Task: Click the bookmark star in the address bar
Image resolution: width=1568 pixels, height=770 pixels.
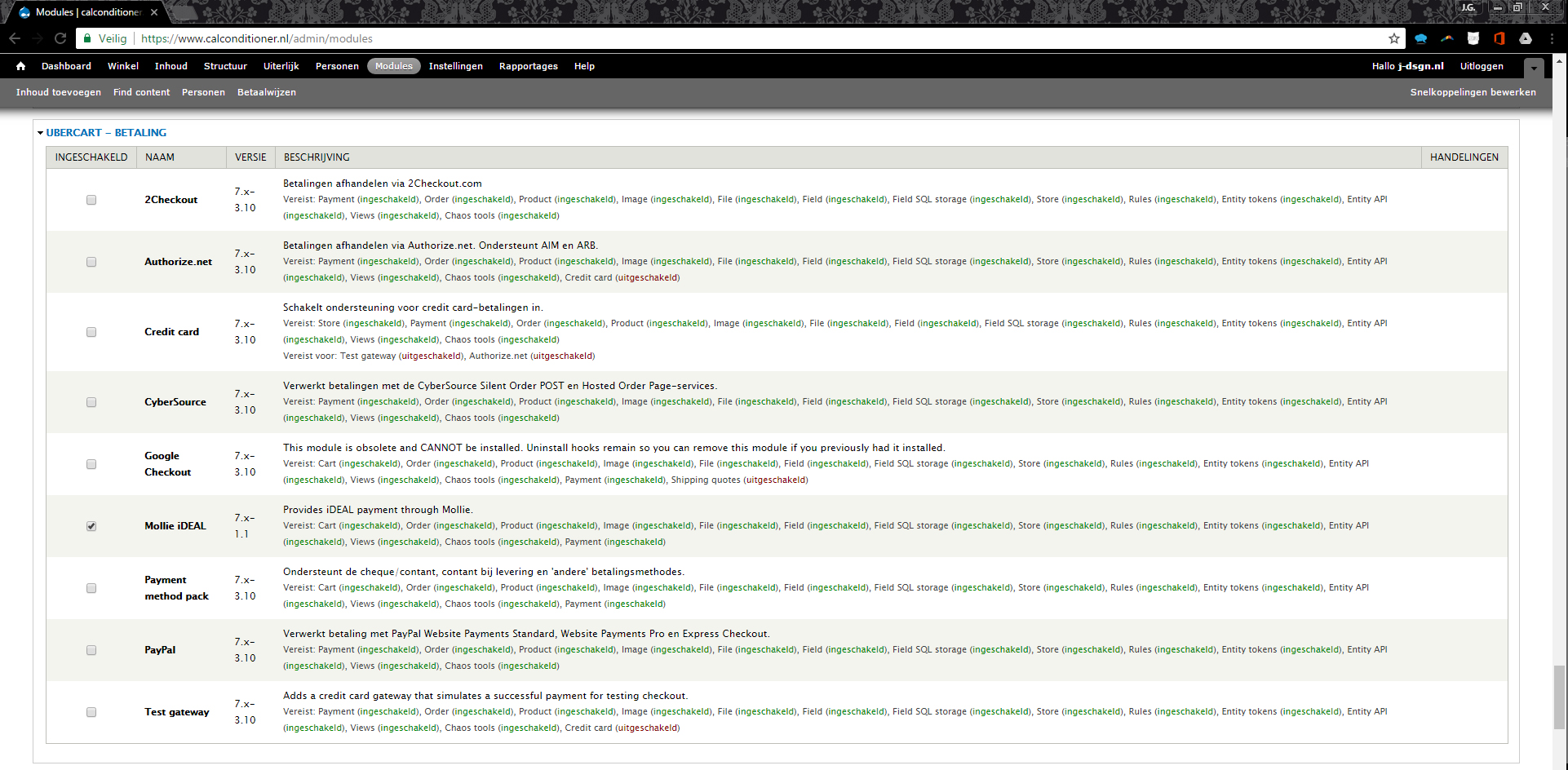Action: coord(1394,38)
